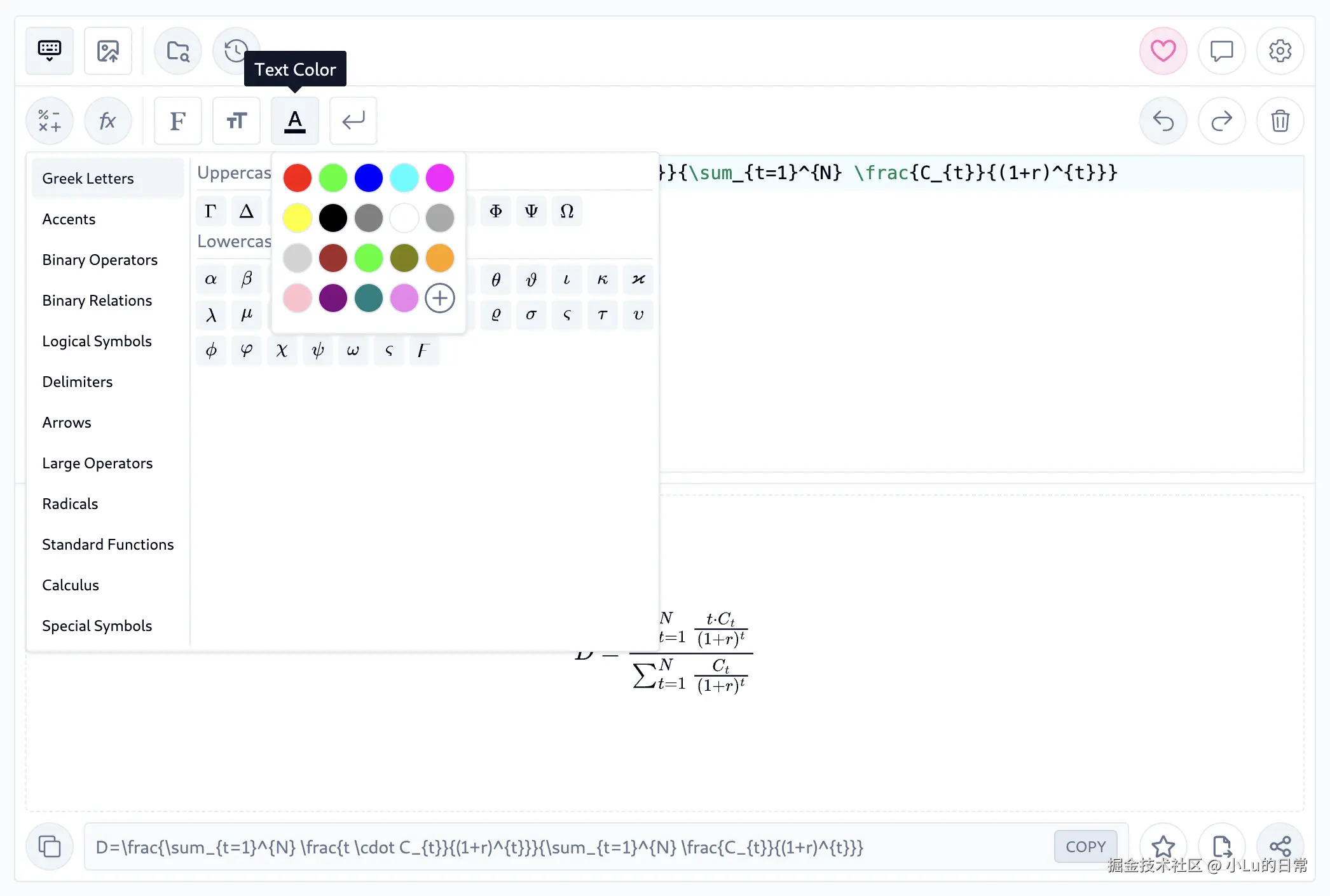Open the font style F dropdown
Image resolution: width=1330 pixels, height=896 pixels.
[x=178, y=121]
